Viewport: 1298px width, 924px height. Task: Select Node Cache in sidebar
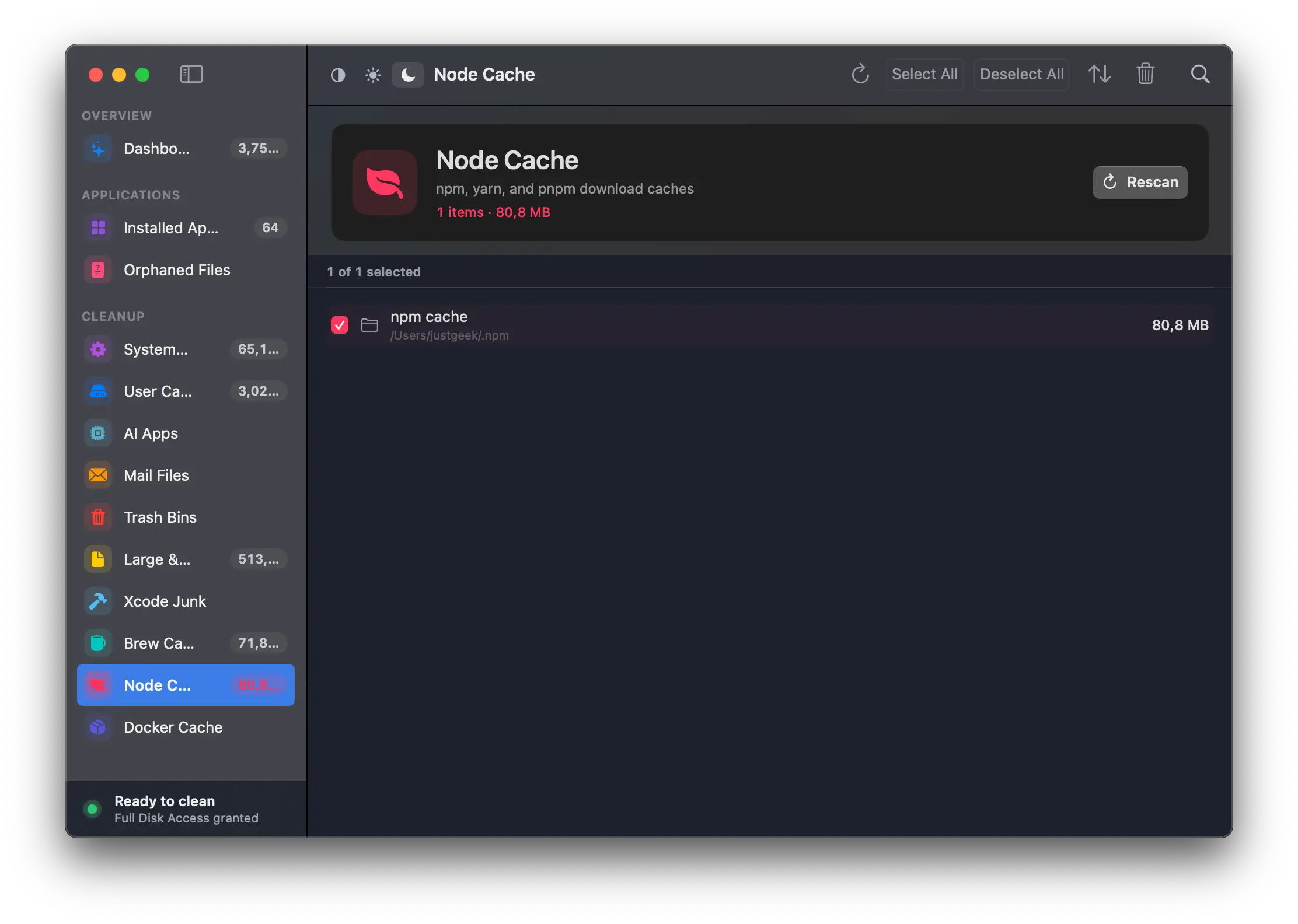coord(186,685)
